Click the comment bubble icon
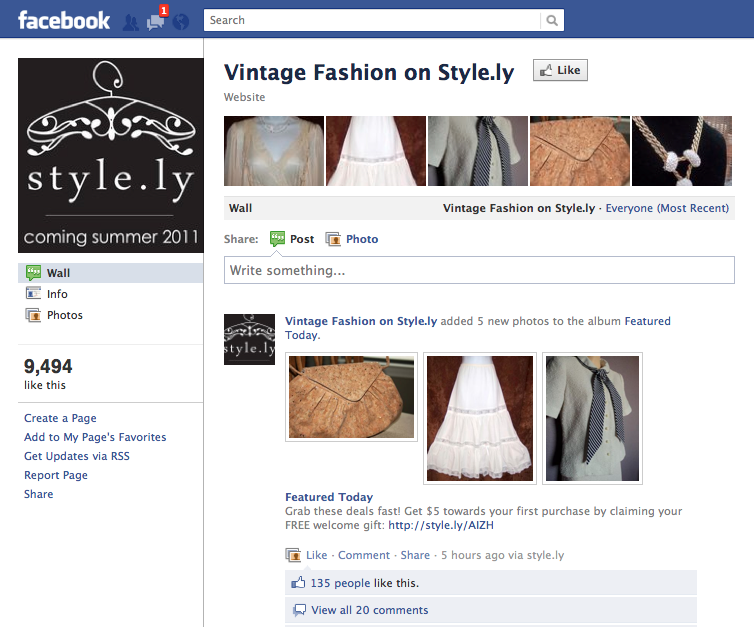This screenshot has width=754, height=627. point(299,610)
